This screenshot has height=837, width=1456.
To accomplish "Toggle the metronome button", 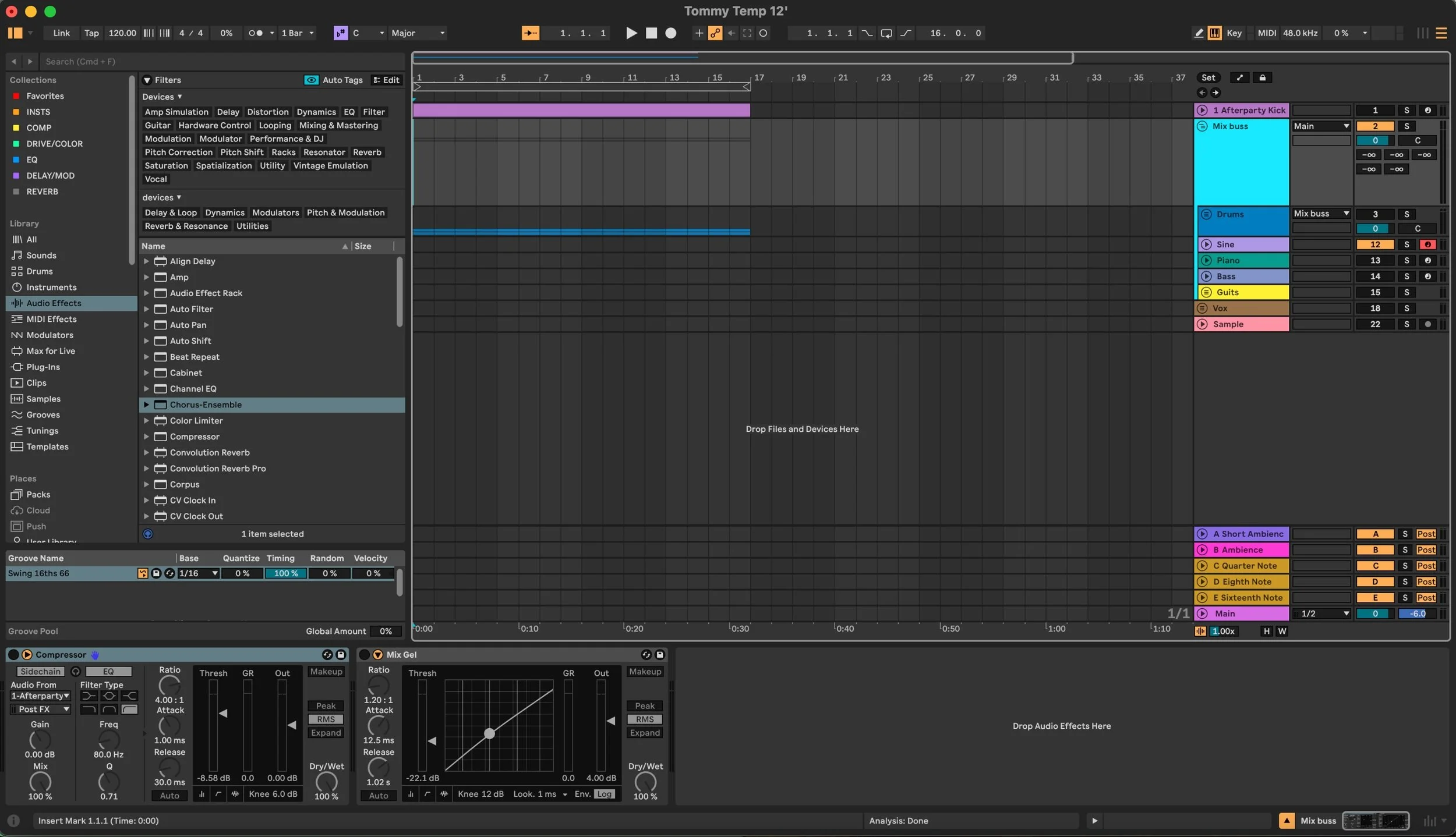I will point(256,33).
